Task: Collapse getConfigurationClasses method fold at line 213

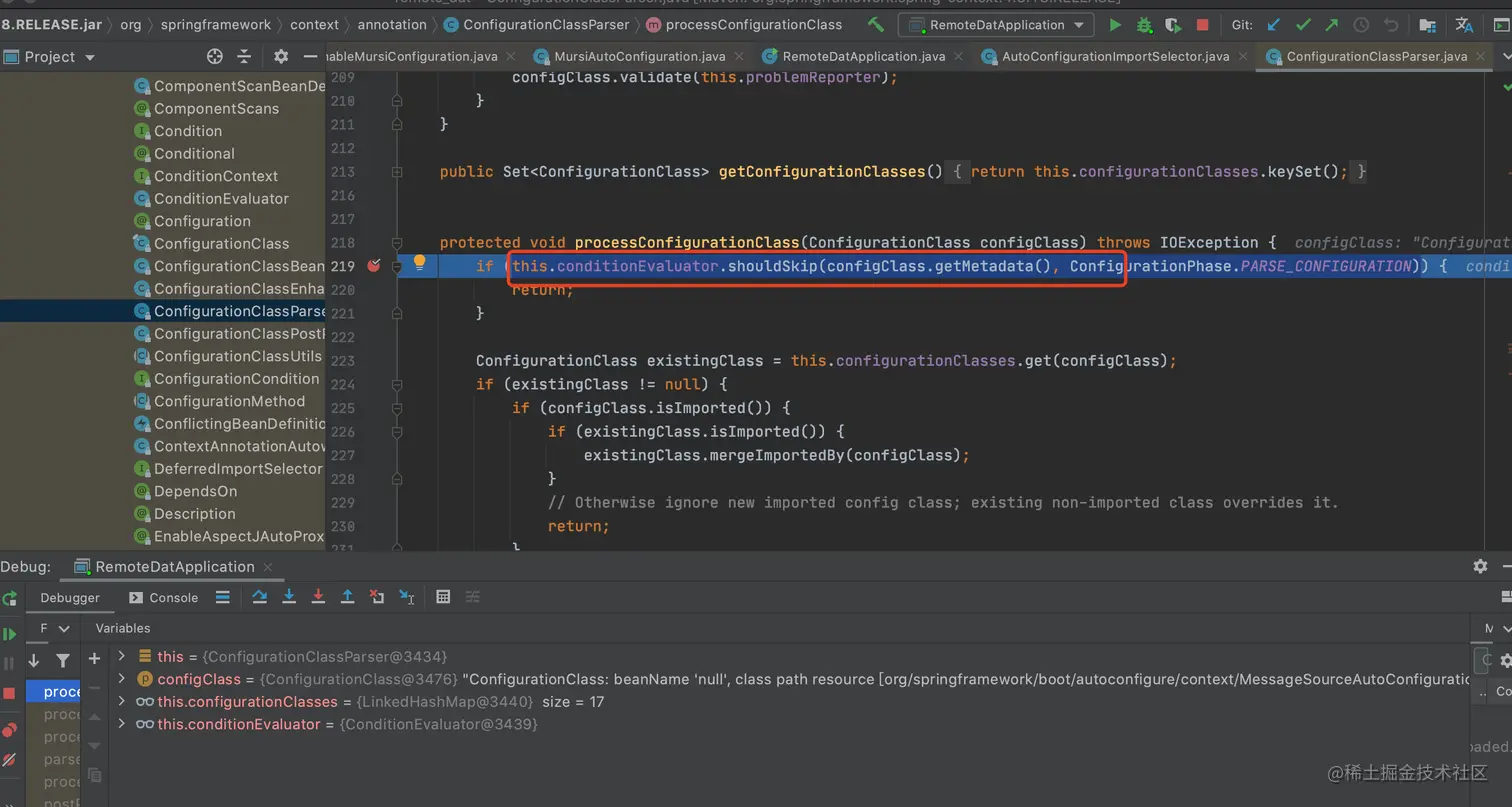Action: [x=397, y=172]
